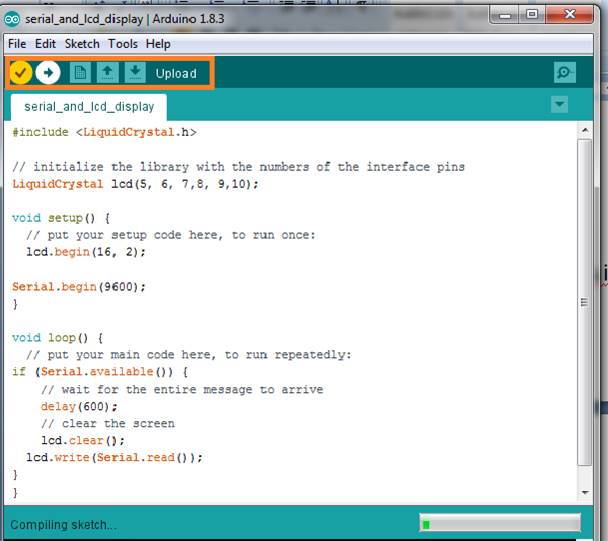Screen dimensions: 608x541
Task: Click the 'lcd.clear();' line
Action: 83,441
